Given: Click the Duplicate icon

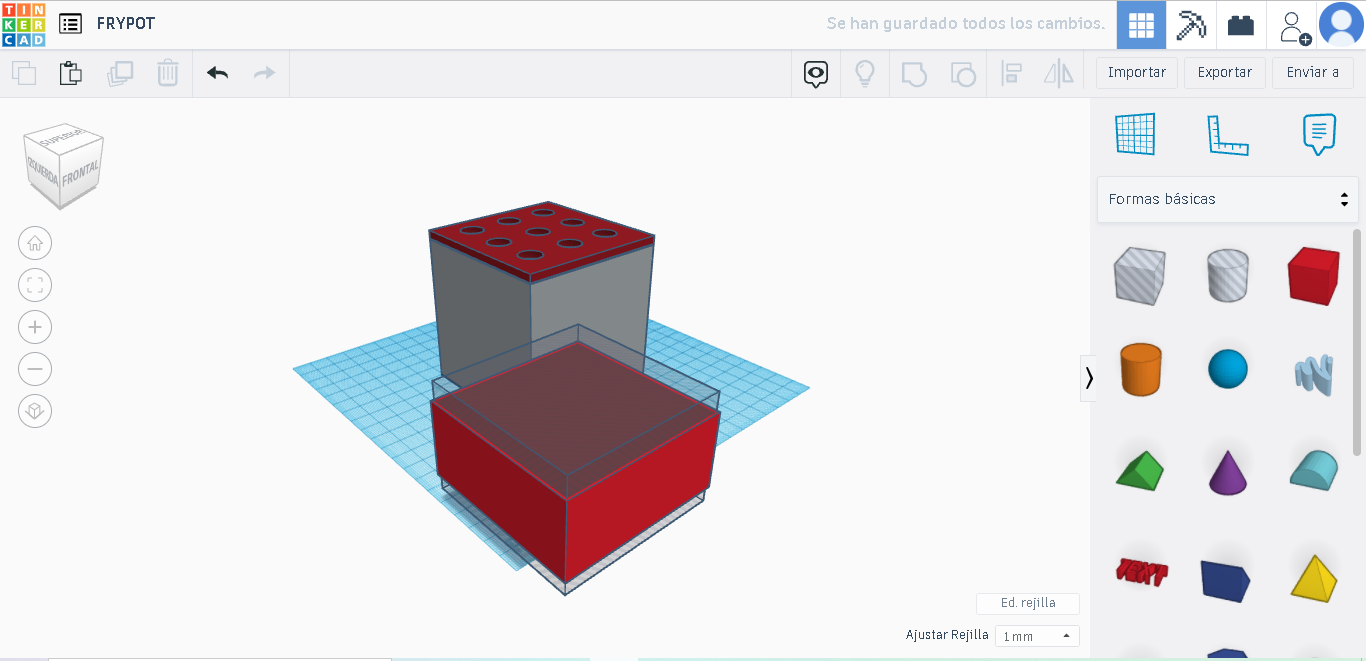Looking at the screenshot, I should 120,73.
